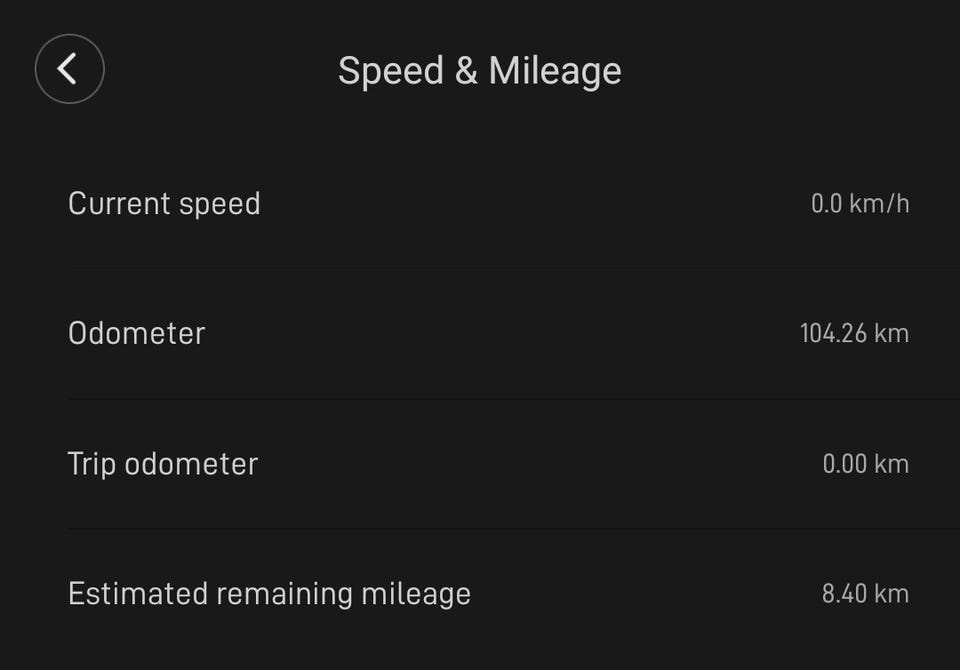Image resolution: width=960 pixels, height=670 pixels.
Task: Click the 0.0 km/h speed value
Action: [x=859, y=204]
